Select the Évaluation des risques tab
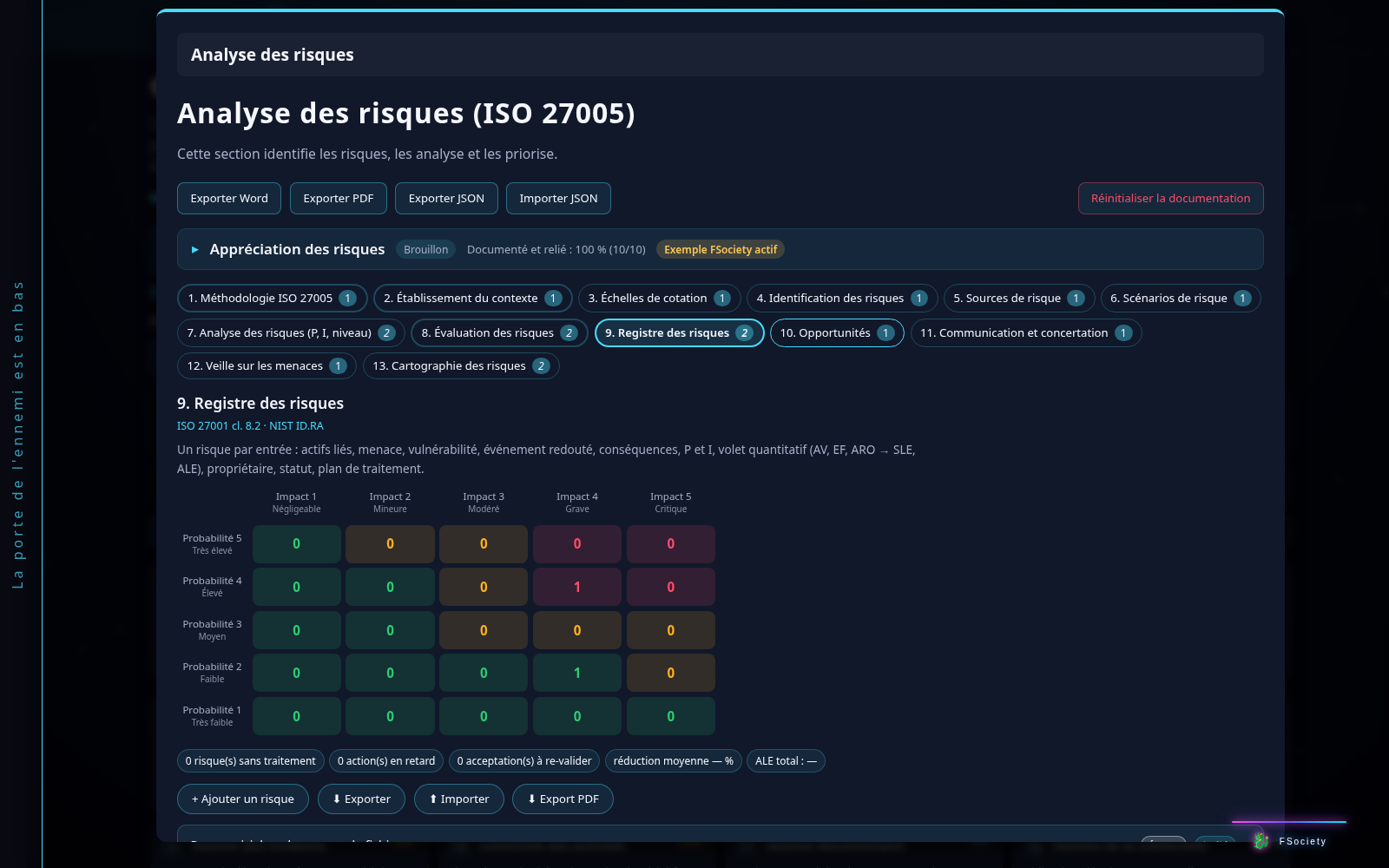The image size is (1389, 868). click(x=499, y=332)
